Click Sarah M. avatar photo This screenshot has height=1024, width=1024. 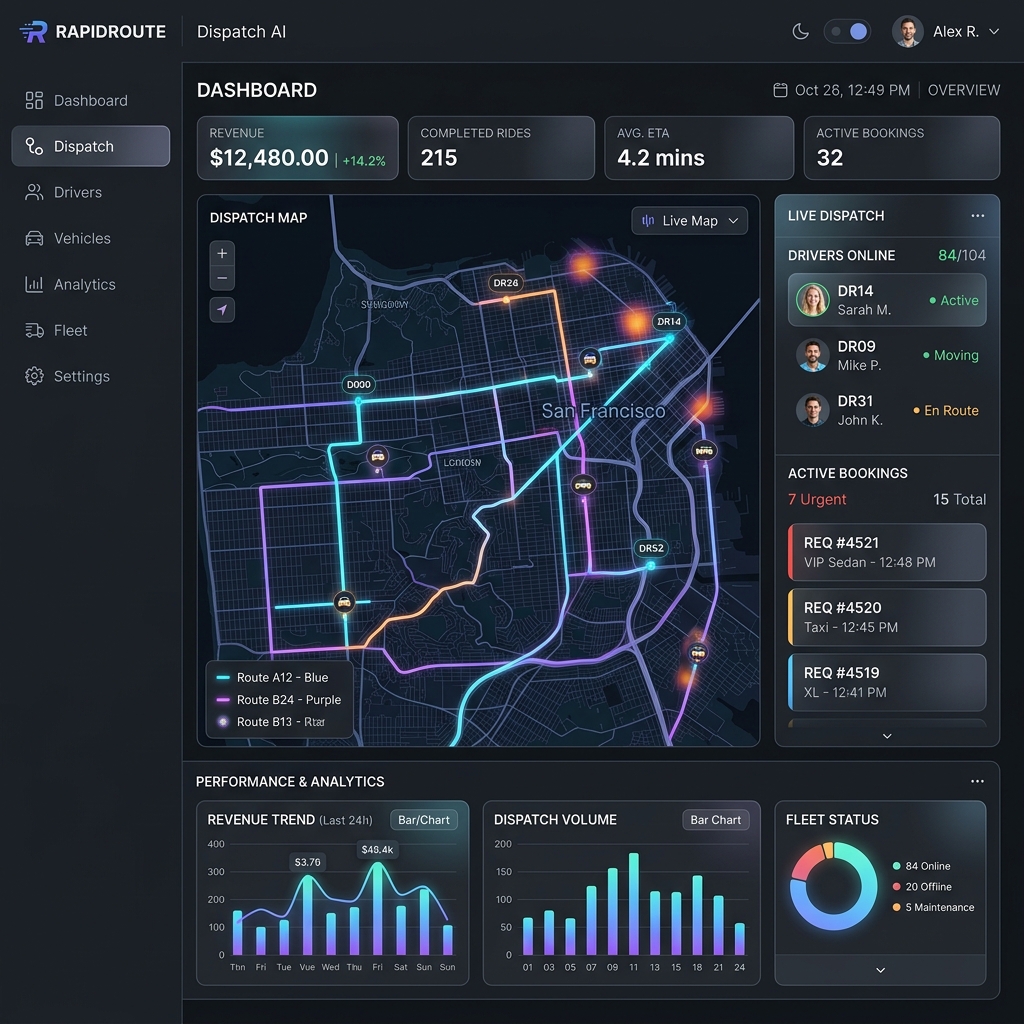coord(812,300)
